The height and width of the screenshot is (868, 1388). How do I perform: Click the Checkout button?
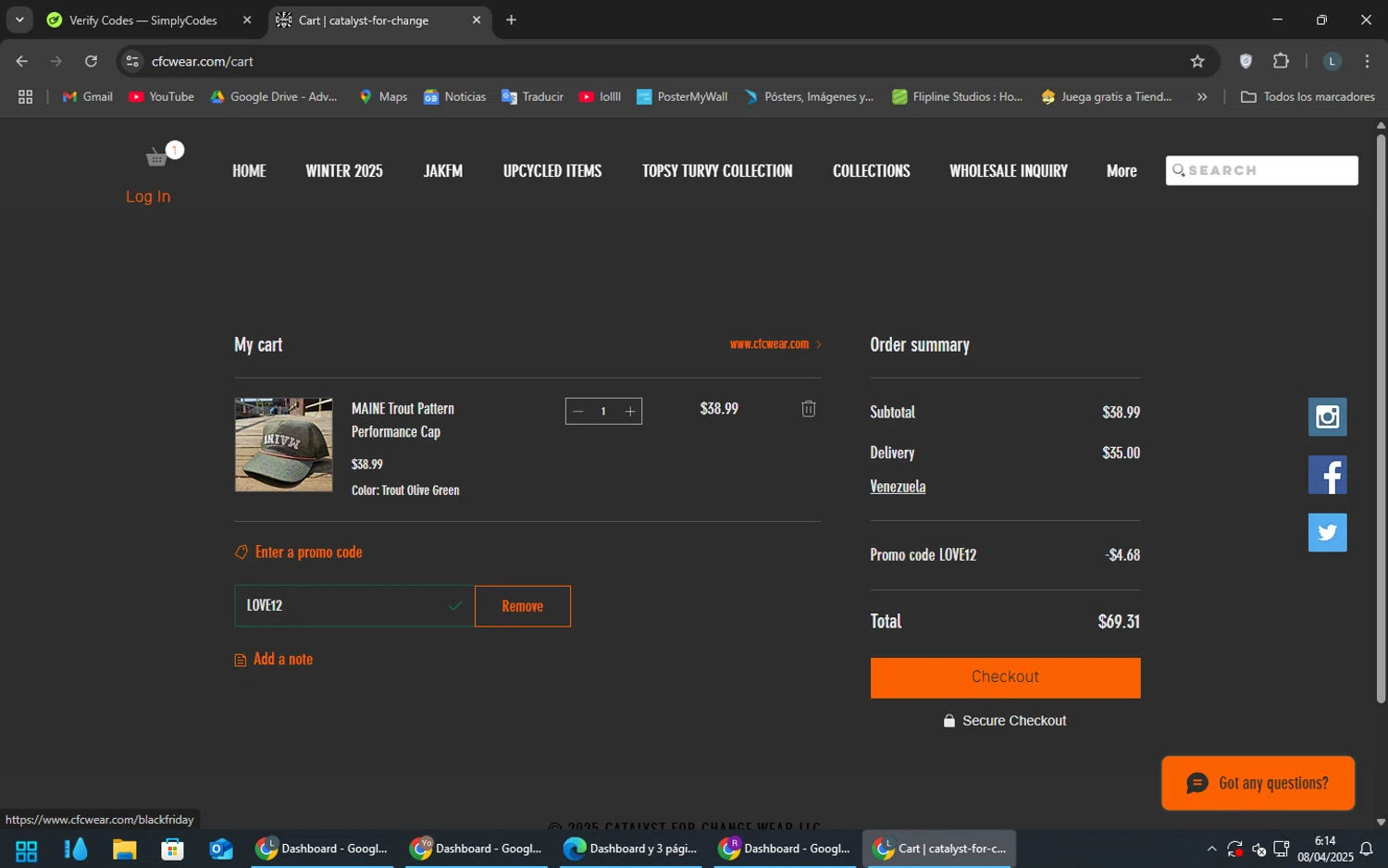[x=1005, y=677]
